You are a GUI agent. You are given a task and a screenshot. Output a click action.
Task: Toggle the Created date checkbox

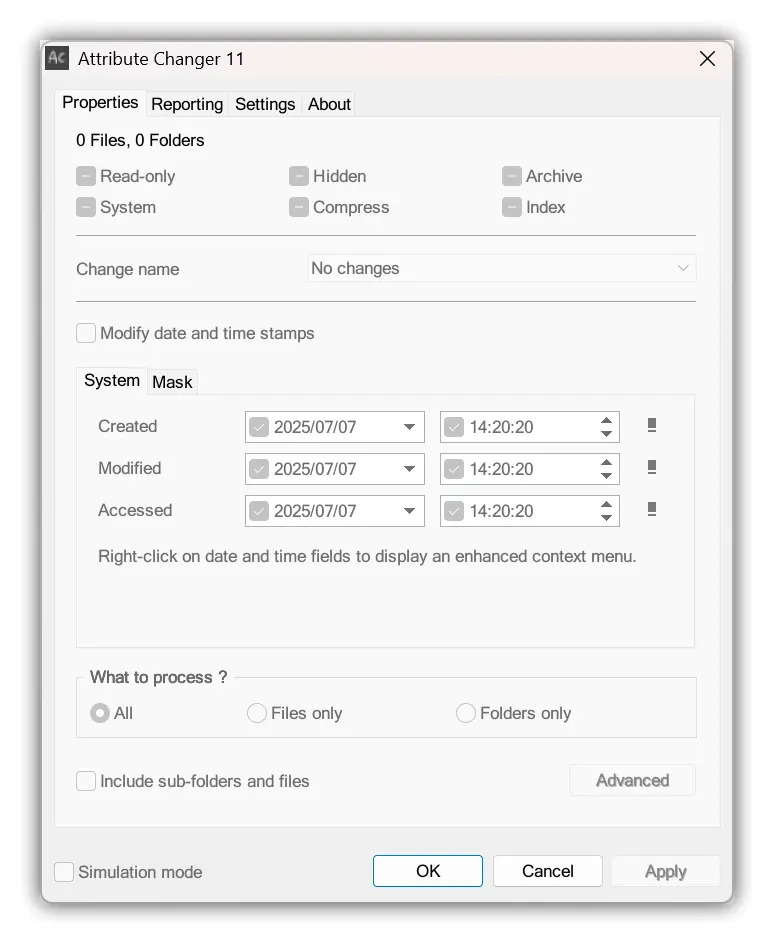259,427
